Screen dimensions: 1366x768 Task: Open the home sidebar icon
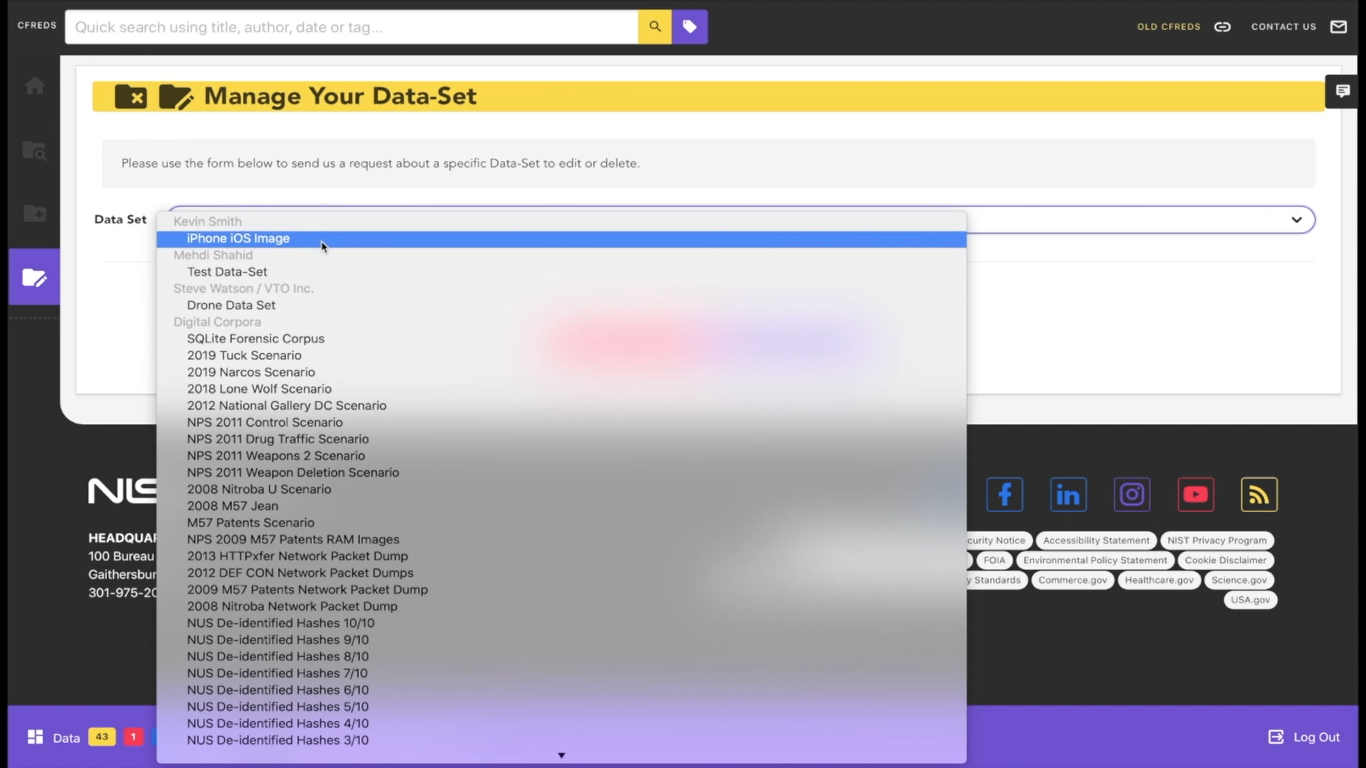(x=35, y=86)
